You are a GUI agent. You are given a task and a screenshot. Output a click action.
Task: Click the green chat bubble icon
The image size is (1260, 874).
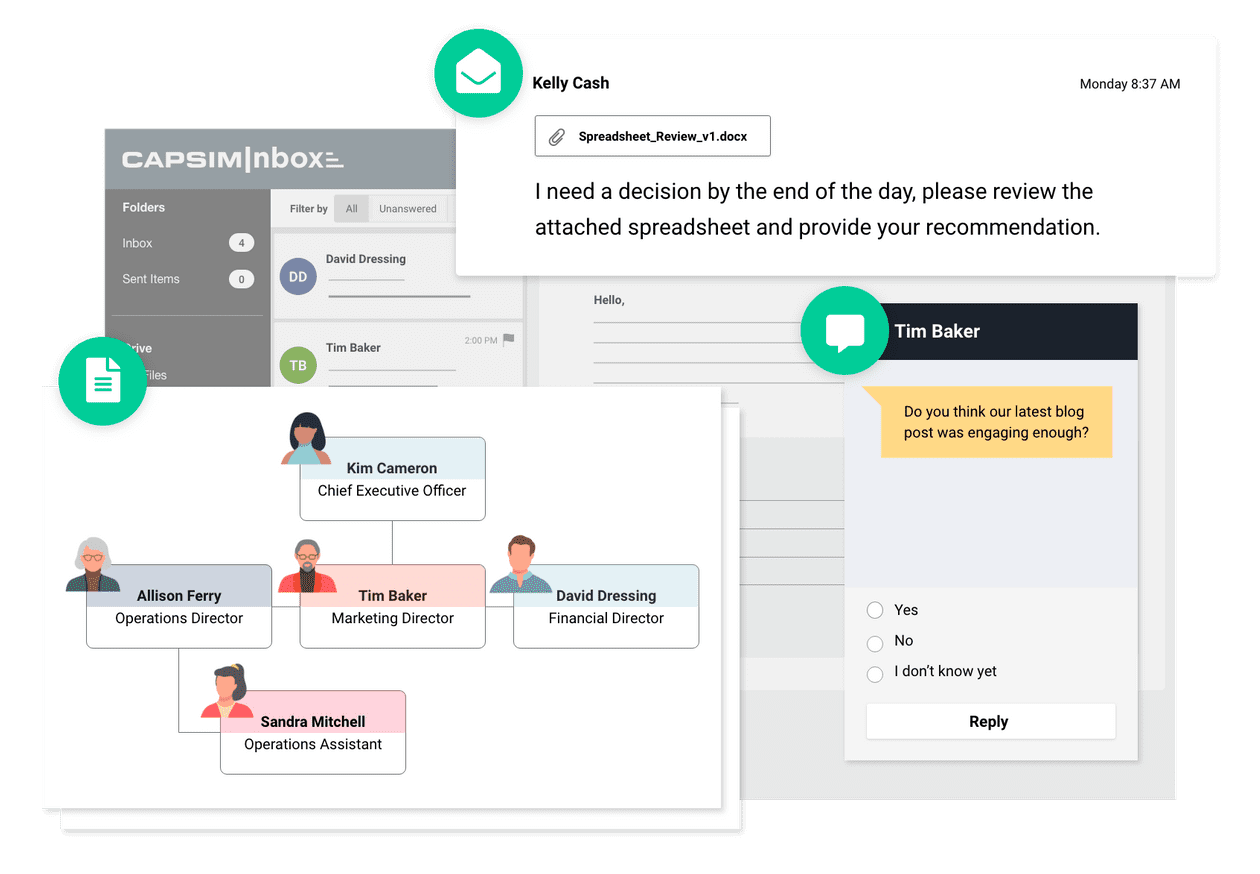[844, 330]
